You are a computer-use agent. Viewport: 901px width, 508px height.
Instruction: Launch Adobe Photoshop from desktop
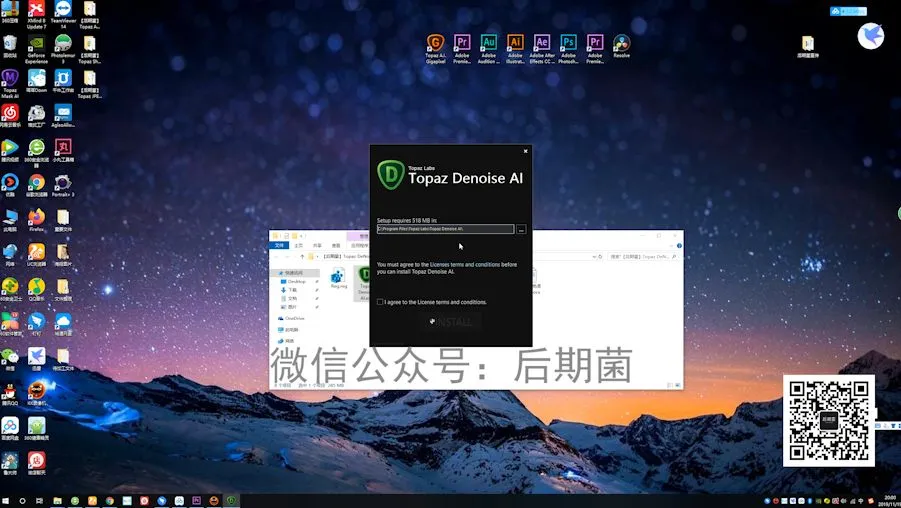568,48
